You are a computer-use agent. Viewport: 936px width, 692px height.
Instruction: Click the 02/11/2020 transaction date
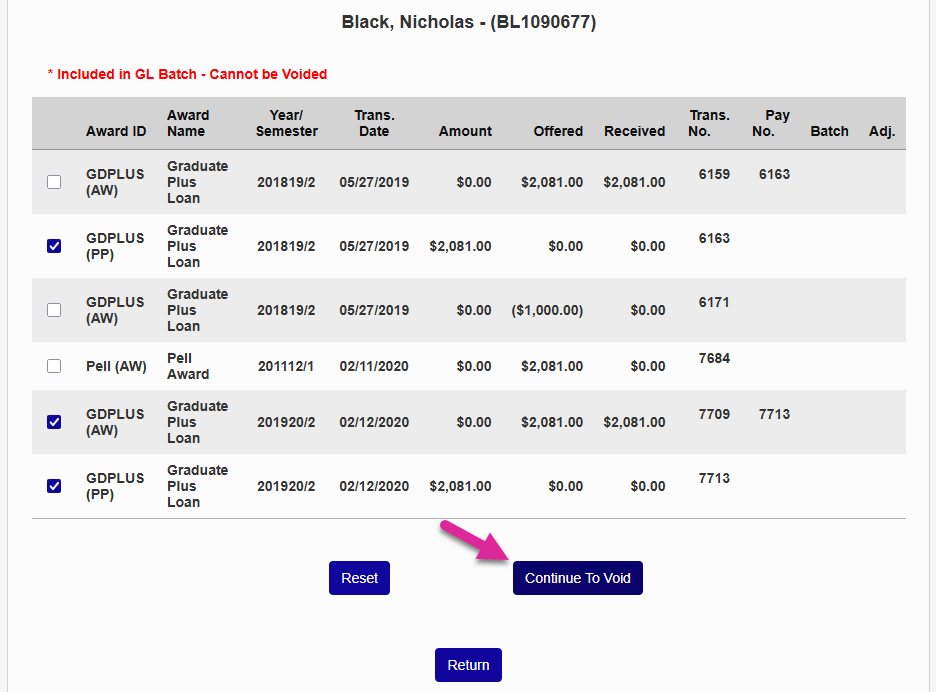[x=374, y=366]
